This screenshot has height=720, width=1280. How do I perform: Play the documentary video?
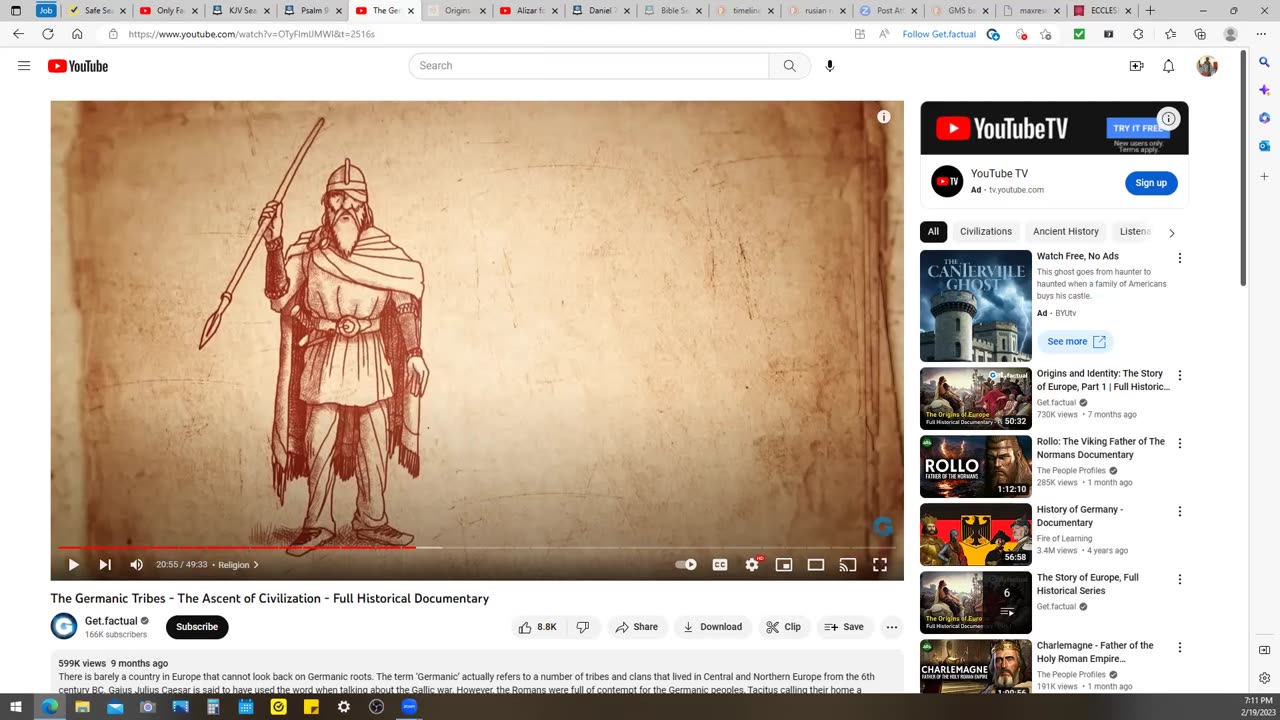click(x=74, y=565)
